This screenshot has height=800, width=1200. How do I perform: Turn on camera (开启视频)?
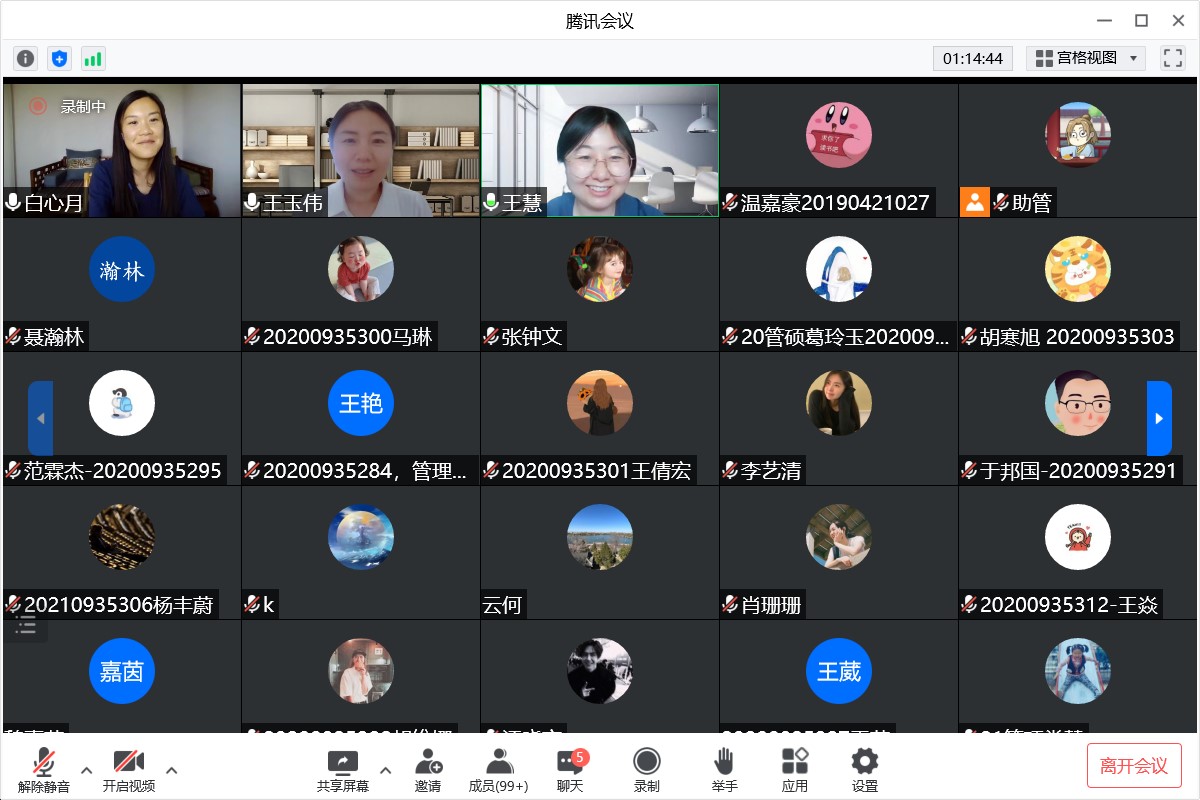tap(129, 769)
